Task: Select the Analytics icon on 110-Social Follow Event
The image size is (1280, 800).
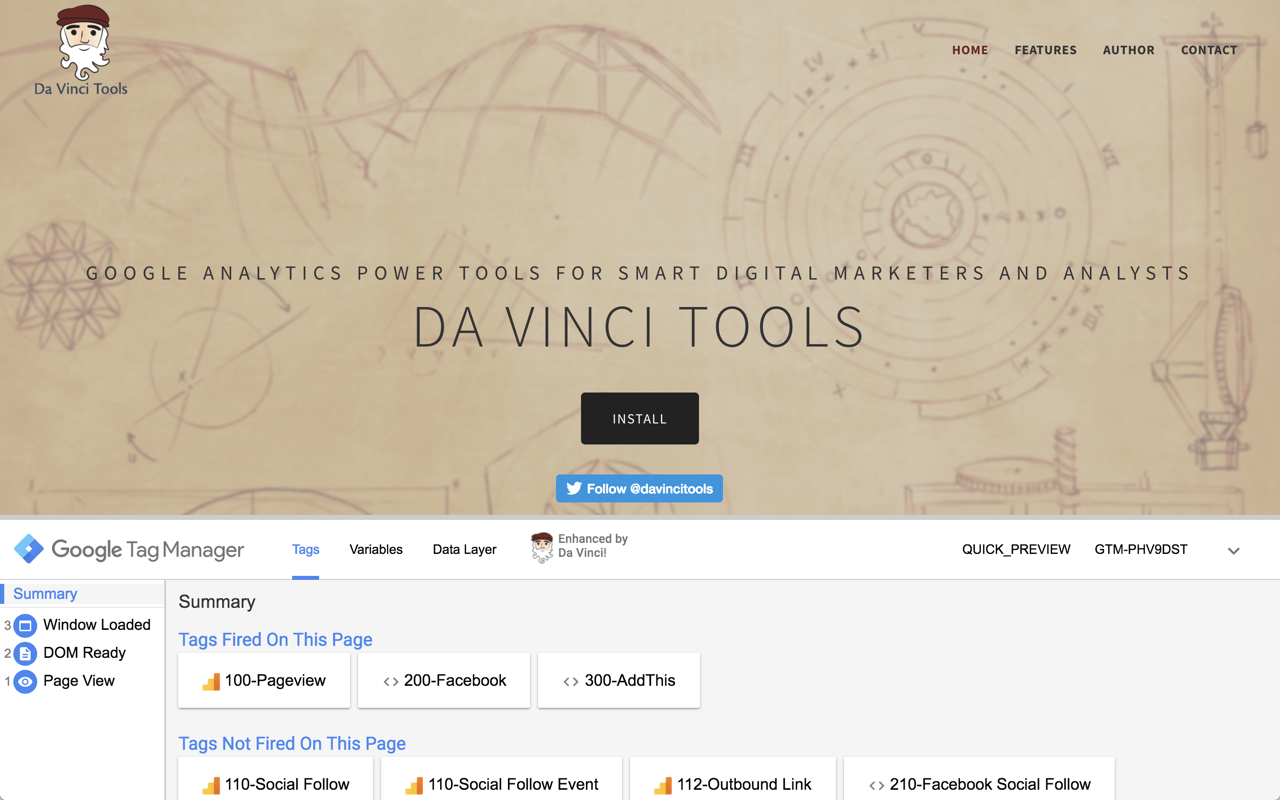Action: (x=414, y=786)
